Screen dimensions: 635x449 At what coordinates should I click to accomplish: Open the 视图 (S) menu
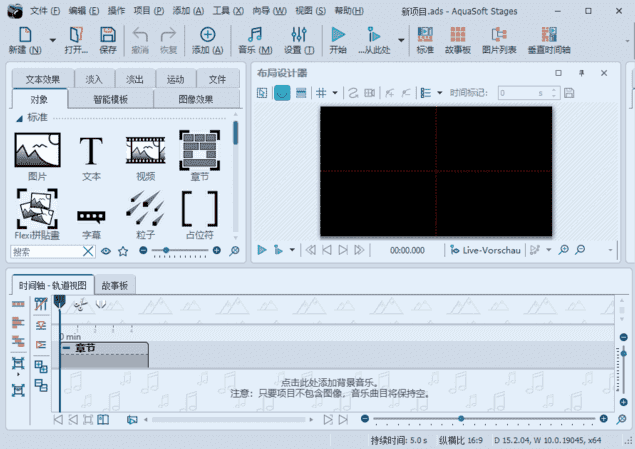coord(310,11)
